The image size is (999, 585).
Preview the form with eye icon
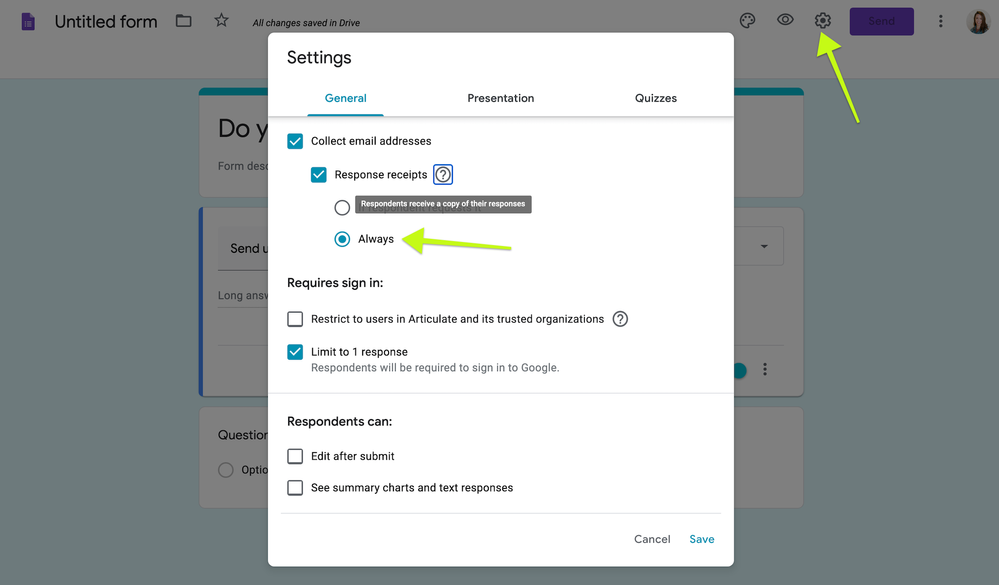[x=785, y=20]
